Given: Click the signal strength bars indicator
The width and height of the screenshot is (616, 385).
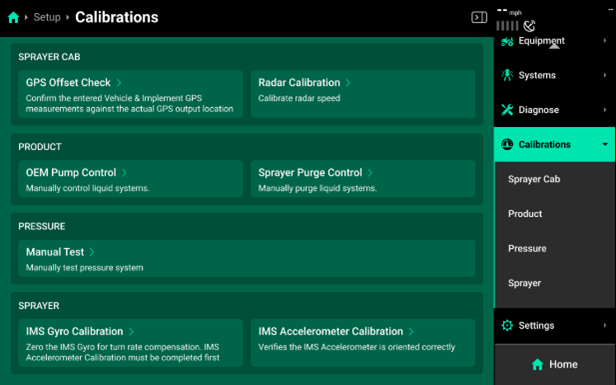Looking at the screenshot, I should tap(507, 26).
